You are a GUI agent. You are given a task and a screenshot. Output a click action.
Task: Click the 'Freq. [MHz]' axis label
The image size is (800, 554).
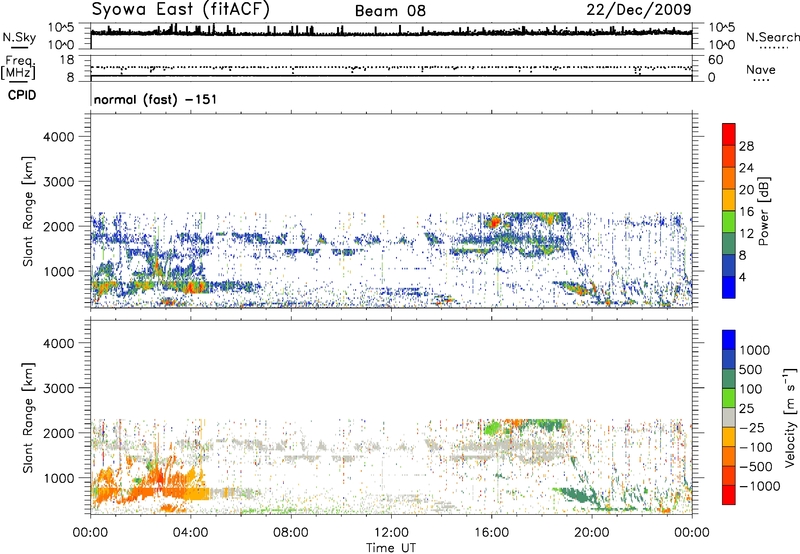(18, 67)
